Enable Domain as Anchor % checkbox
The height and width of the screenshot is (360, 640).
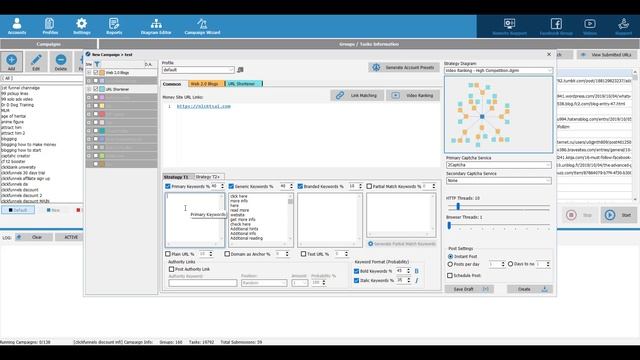(227, 254)
